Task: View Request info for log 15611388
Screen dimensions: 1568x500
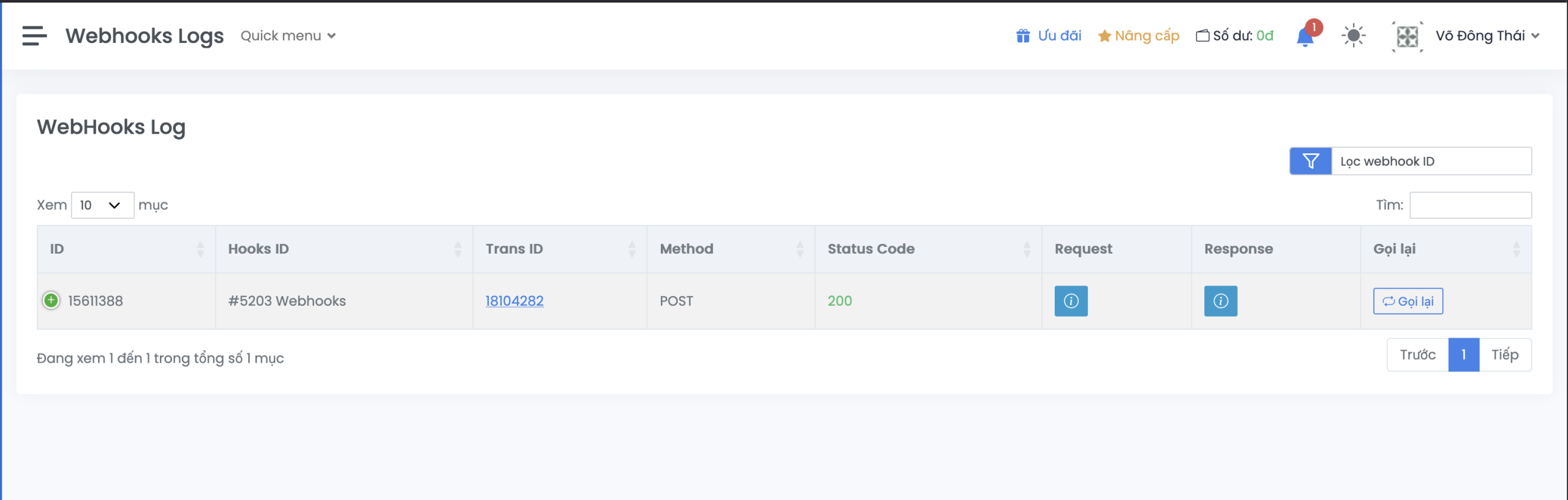Action: pyautogui.click(x=1071, y=301)
